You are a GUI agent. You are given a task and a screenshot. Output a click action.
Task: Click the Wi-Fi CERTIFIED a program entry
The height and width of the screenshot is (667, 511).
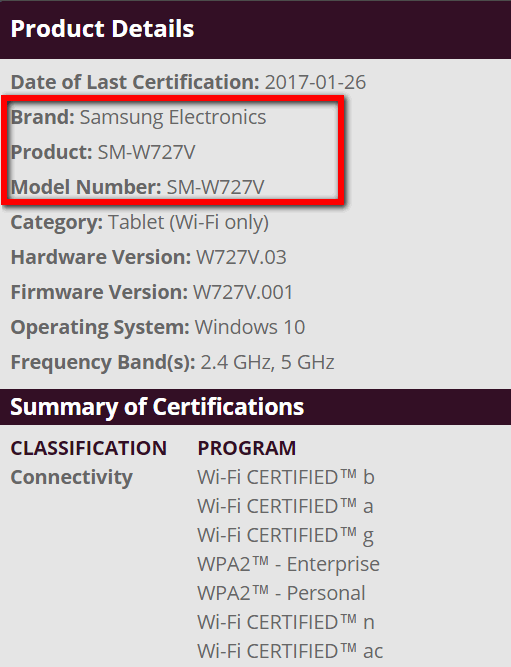[x=285, y=506]
